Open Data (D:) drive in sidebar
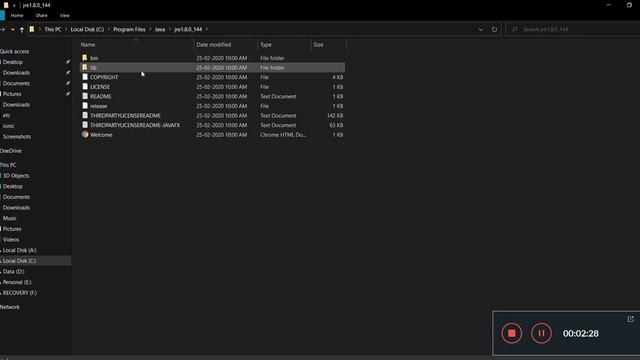This screenshot has height=360, width=640. (13, 271)
